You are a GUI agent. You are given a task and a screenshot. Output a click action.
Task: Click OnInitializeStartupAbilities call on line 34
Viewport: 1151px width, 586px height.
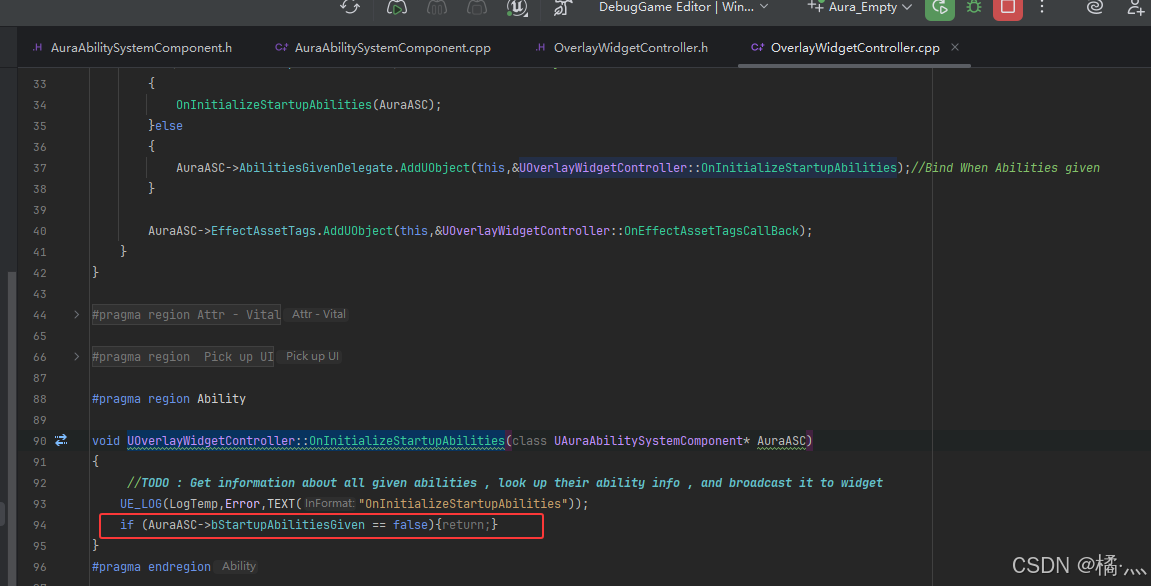click(x=274, y=105)
